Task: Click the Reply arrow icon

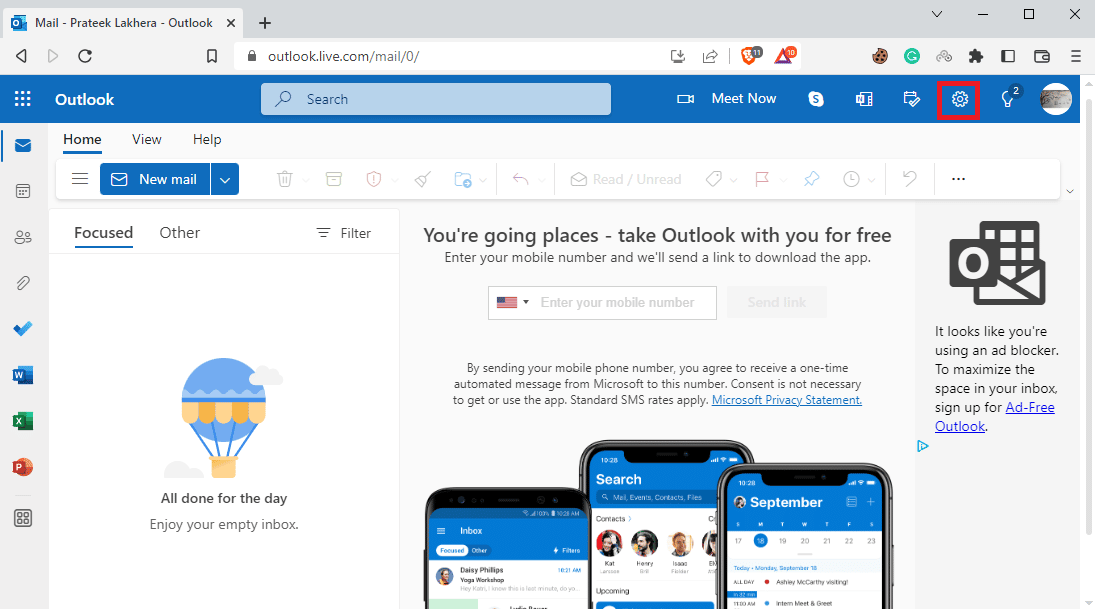Action: coord(521,179)
